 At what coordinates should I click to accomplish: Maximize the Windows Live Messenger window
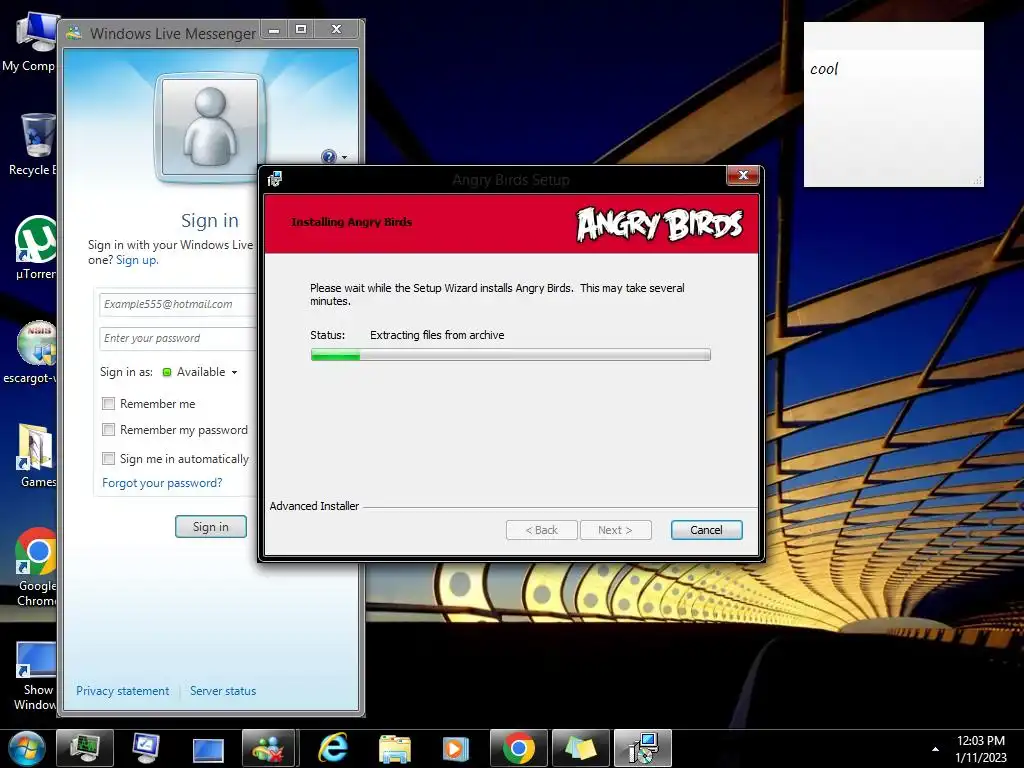[301, 29]
